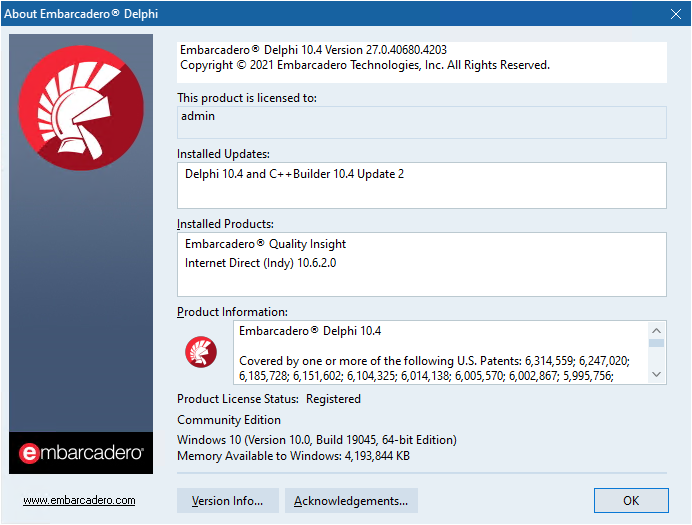Open the Version Info dialog
The image size is (692, 525).
[x=228, y=501]
